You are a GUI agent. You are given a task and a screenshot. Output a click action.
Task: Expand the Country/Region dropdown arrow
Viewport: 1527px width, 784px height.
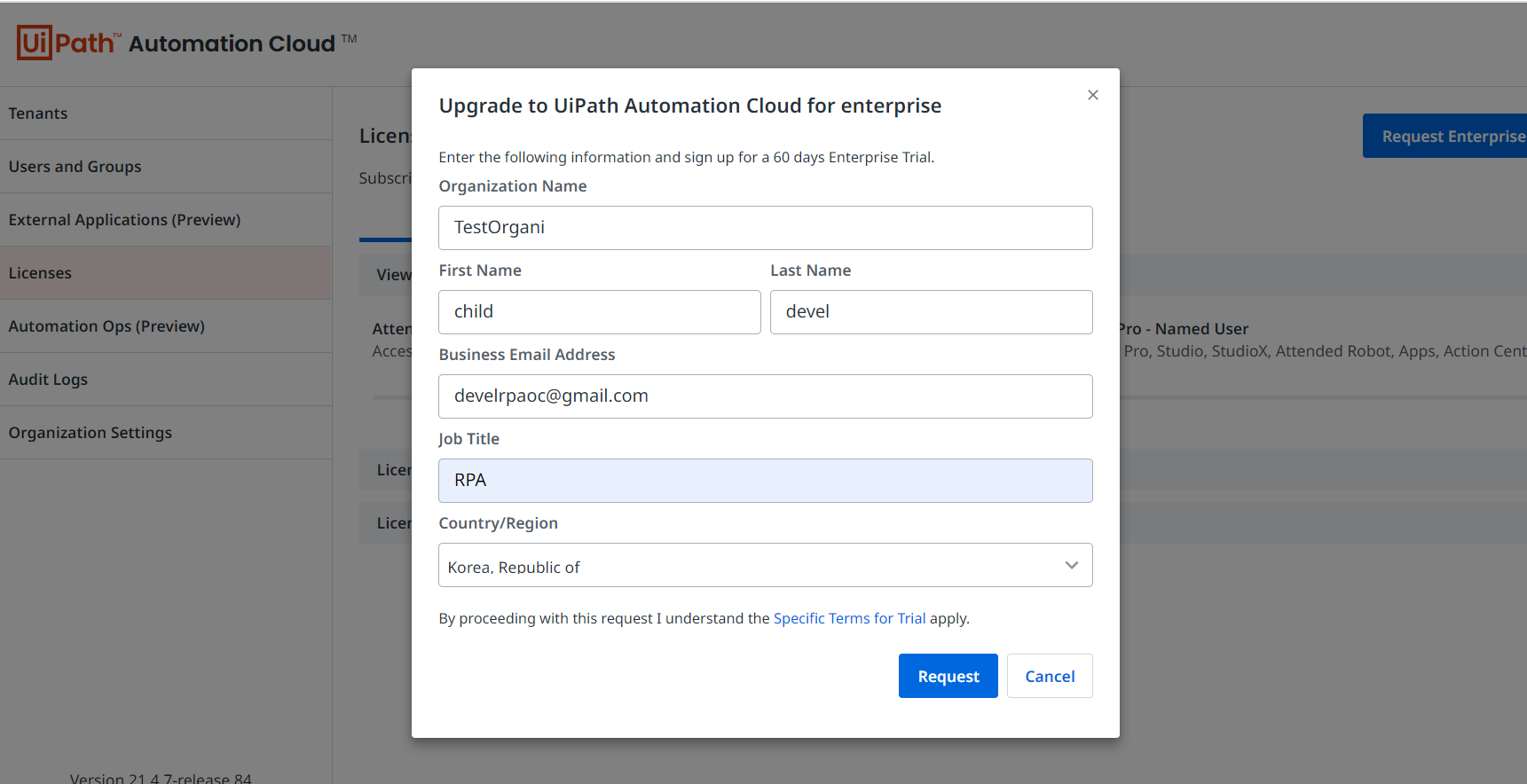[x=1072, y=565]
